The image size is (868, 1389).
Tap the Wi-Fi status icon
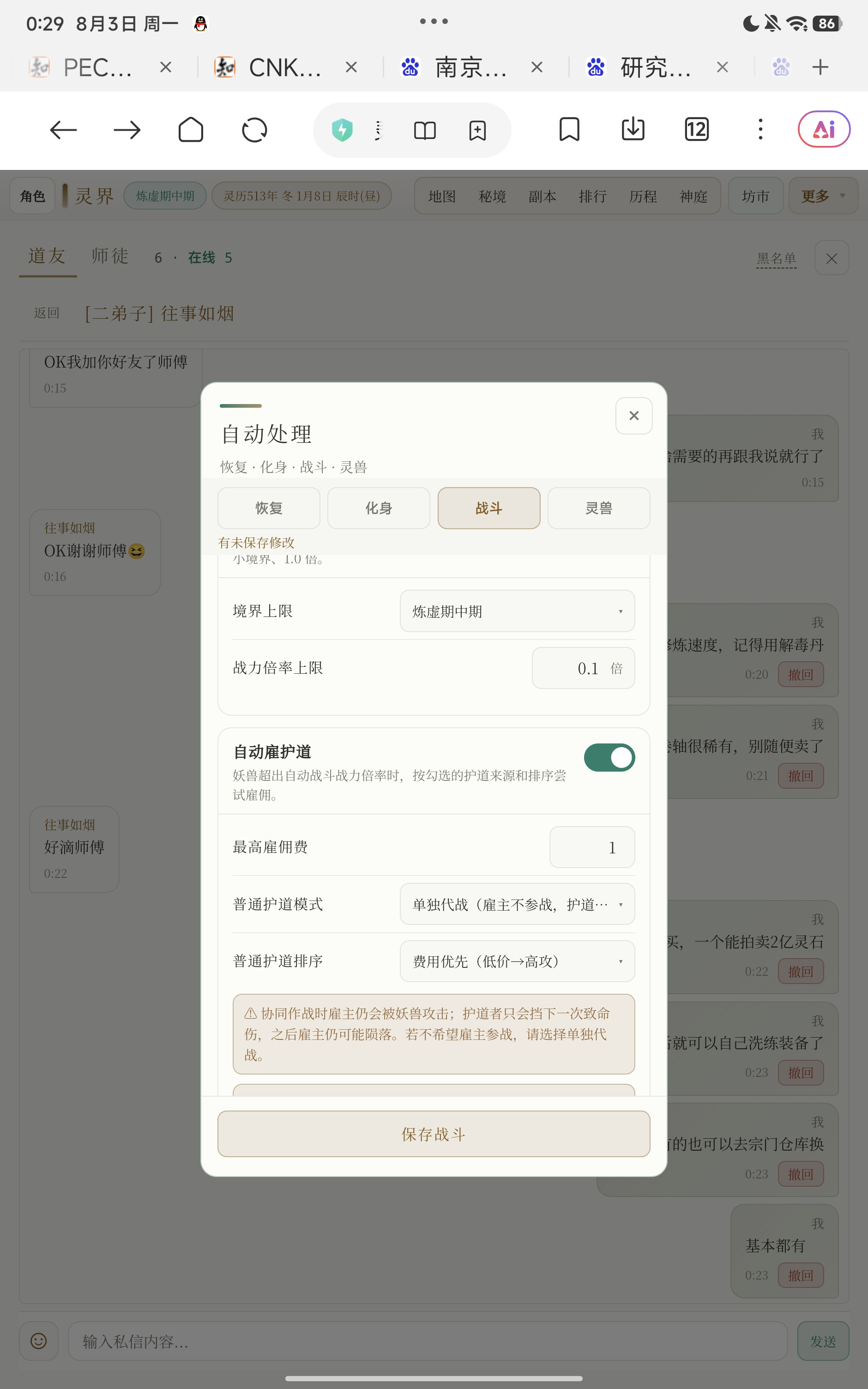[797, 24]
